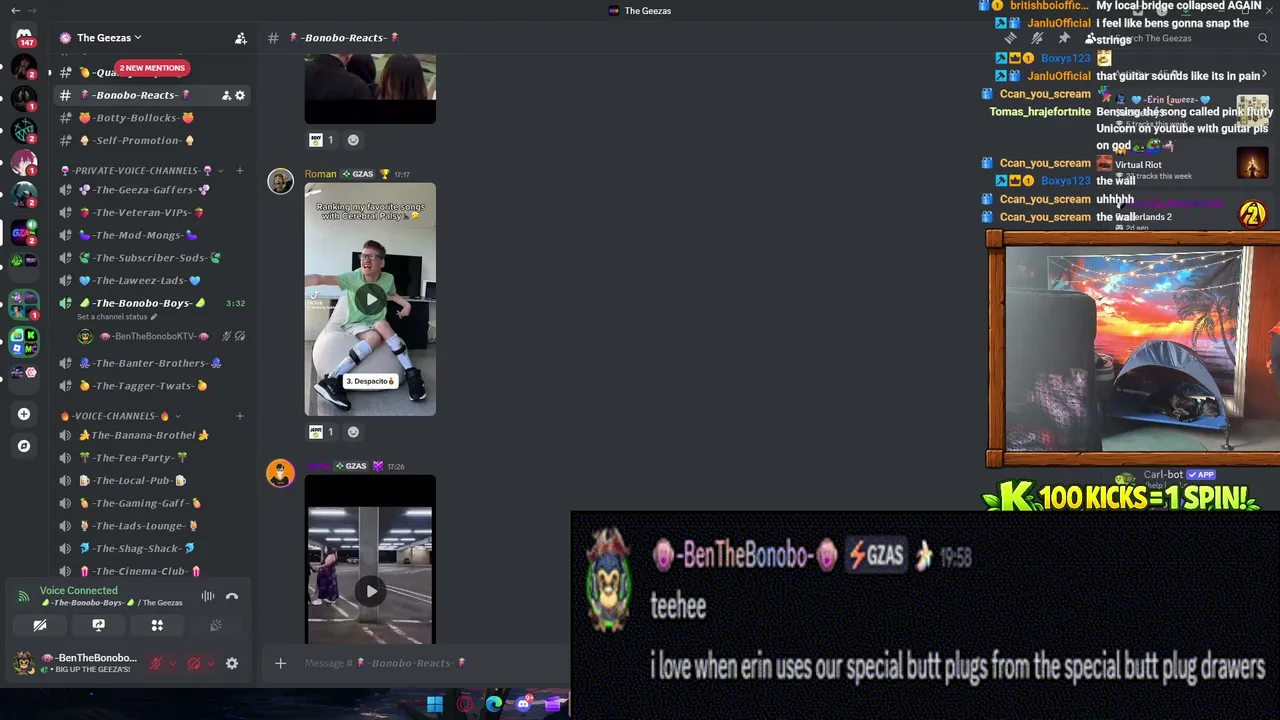Image resolution: width=1280 pixels, height=720 pixels.
Task: Click BenTheBonoboKTV in voice channel
Action: point(152,336)
